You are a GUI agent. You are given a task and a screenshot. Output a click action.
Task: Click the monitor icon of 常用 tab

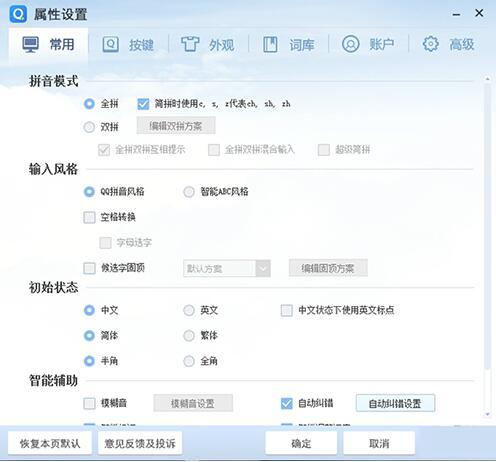(x=31, y=44)
